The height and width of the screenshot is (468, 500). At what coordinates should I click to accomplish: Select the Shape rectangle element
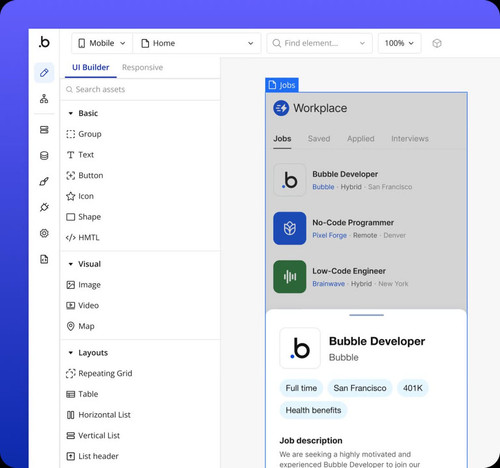click(70, 217)
